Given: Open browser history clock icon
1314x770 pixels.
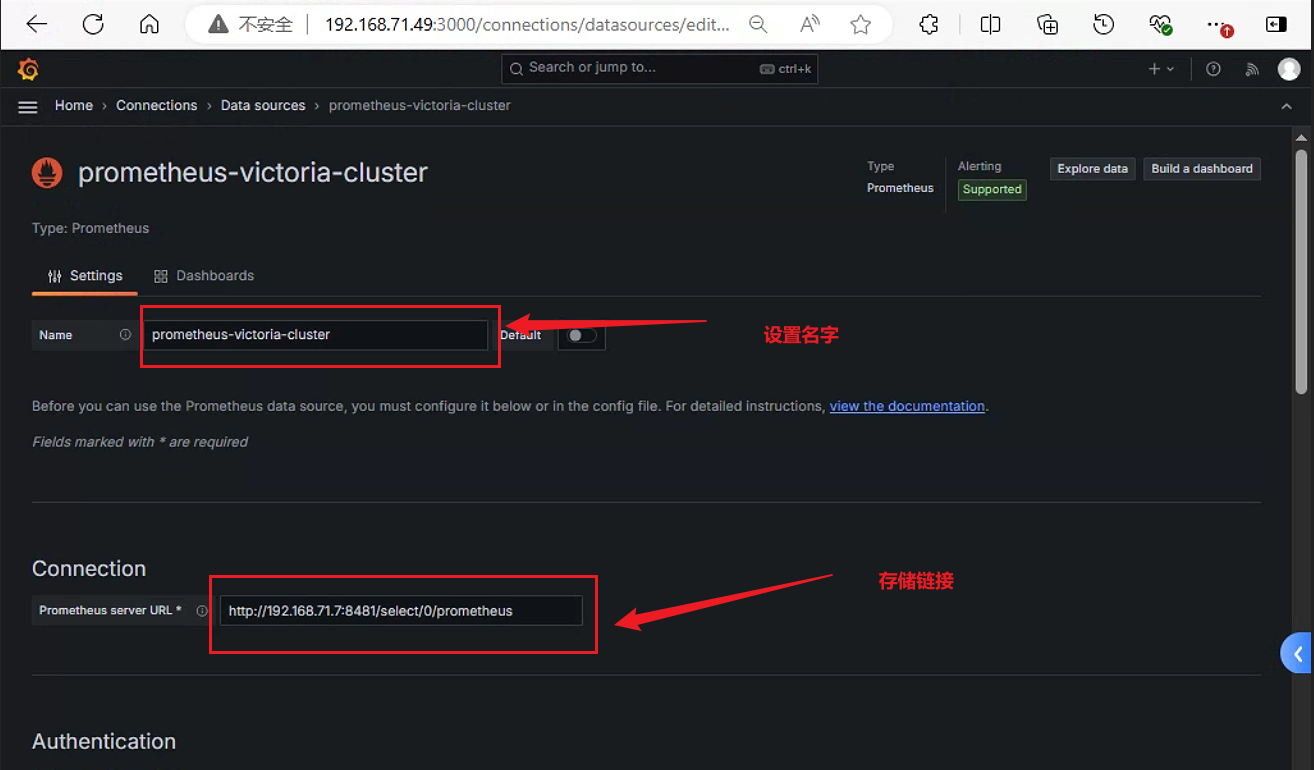Looking at the screenshot, I should (1104, 25).
